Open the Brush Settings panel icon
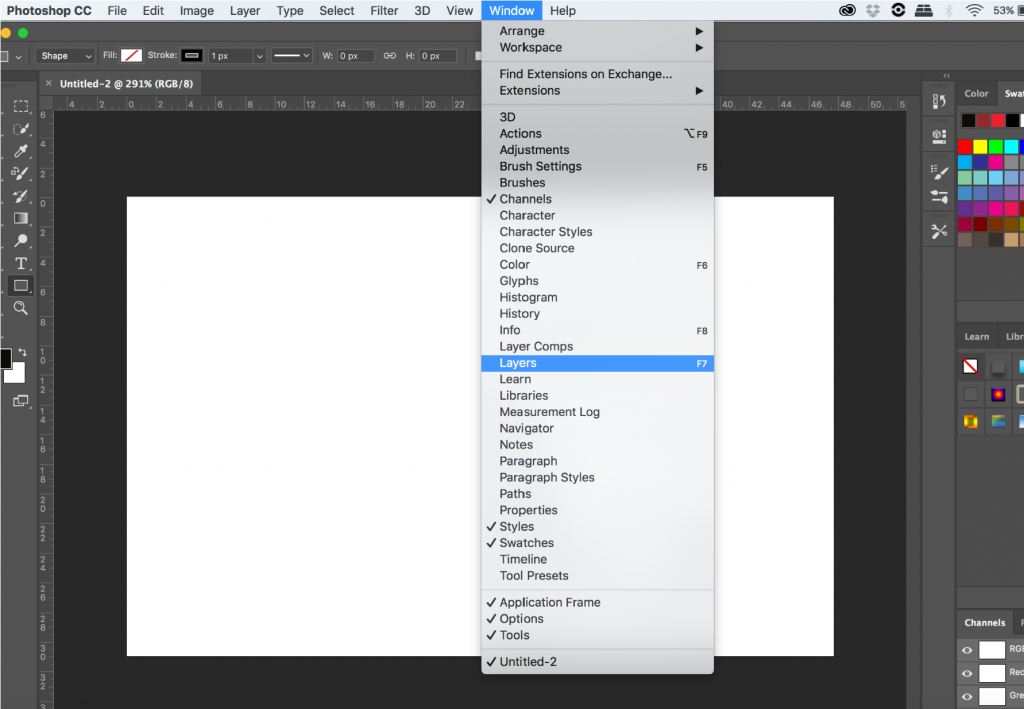 (x=938, y=172)
